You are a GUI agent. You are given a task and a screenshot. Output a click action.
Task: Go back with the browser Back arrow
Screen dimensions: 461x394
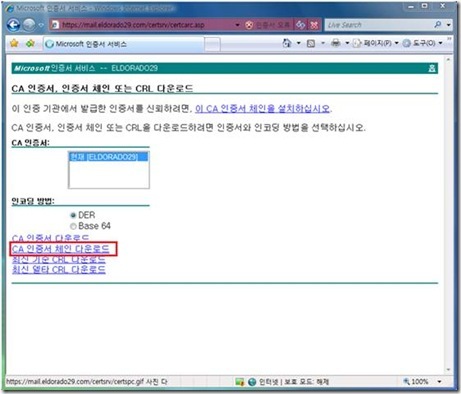[13, 25]
